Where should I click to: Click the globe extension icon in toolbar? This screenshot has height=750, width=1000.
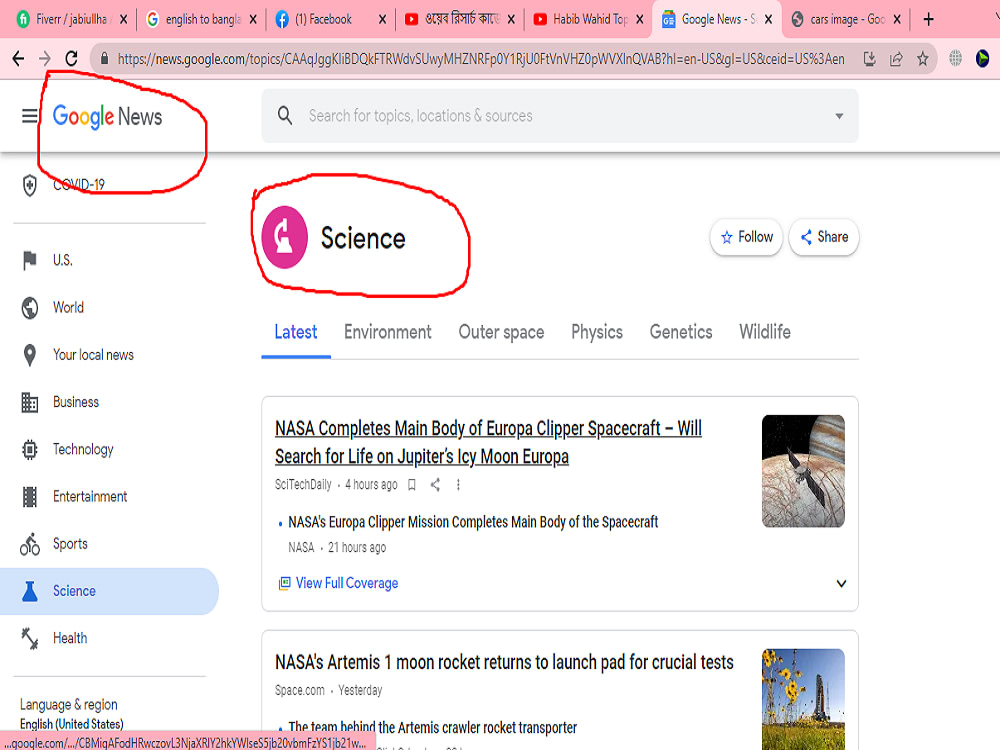tap(955, 59)
